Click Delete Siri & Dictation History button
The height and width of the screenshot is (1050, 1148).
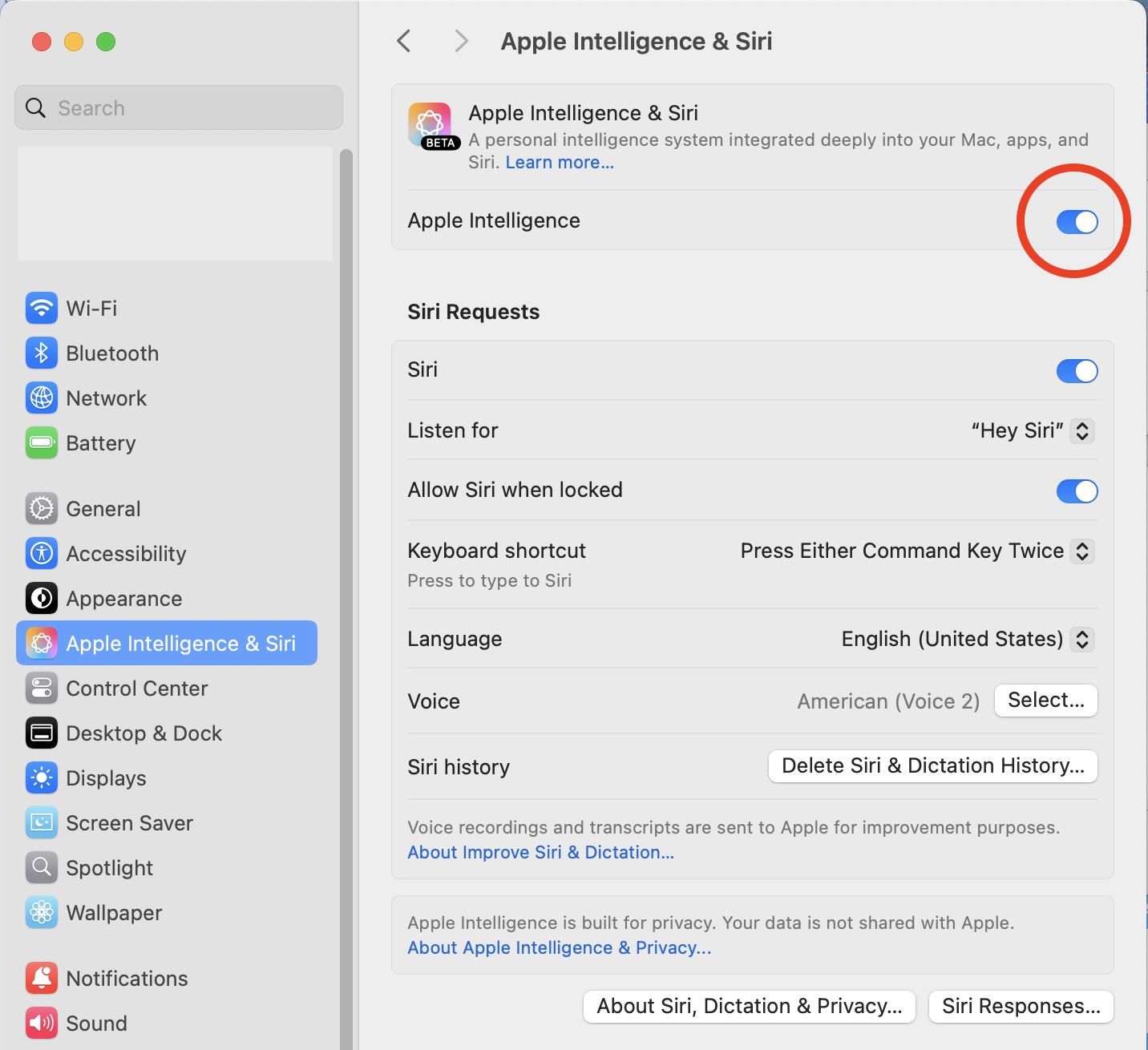click(933, 766)
